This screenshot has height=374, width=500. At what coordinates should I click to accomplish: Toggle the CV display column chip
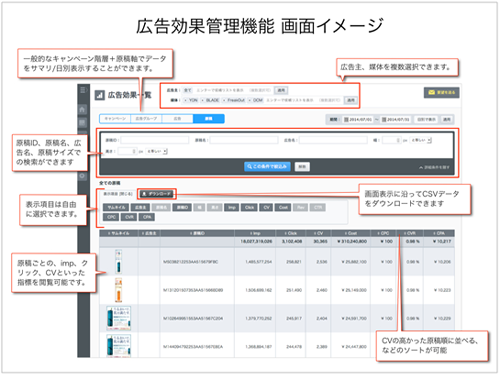coord(267,208)
